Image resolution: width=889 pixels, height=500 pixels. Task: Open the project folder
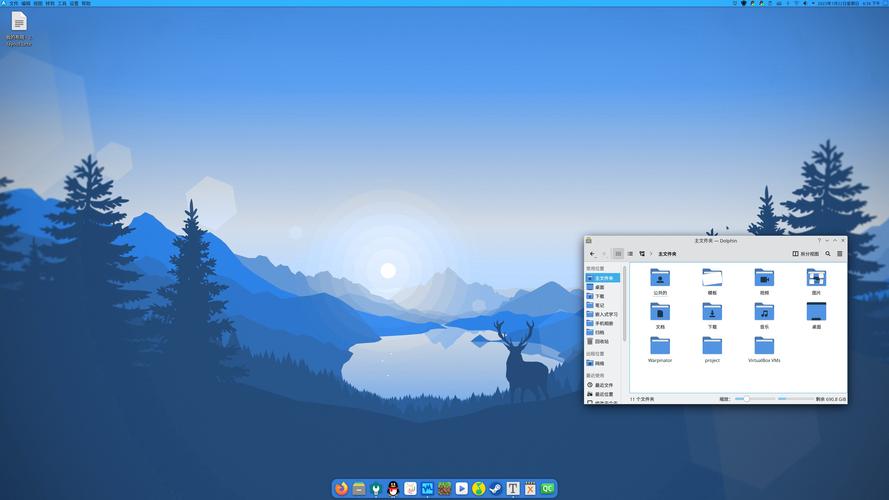point(712,347)
